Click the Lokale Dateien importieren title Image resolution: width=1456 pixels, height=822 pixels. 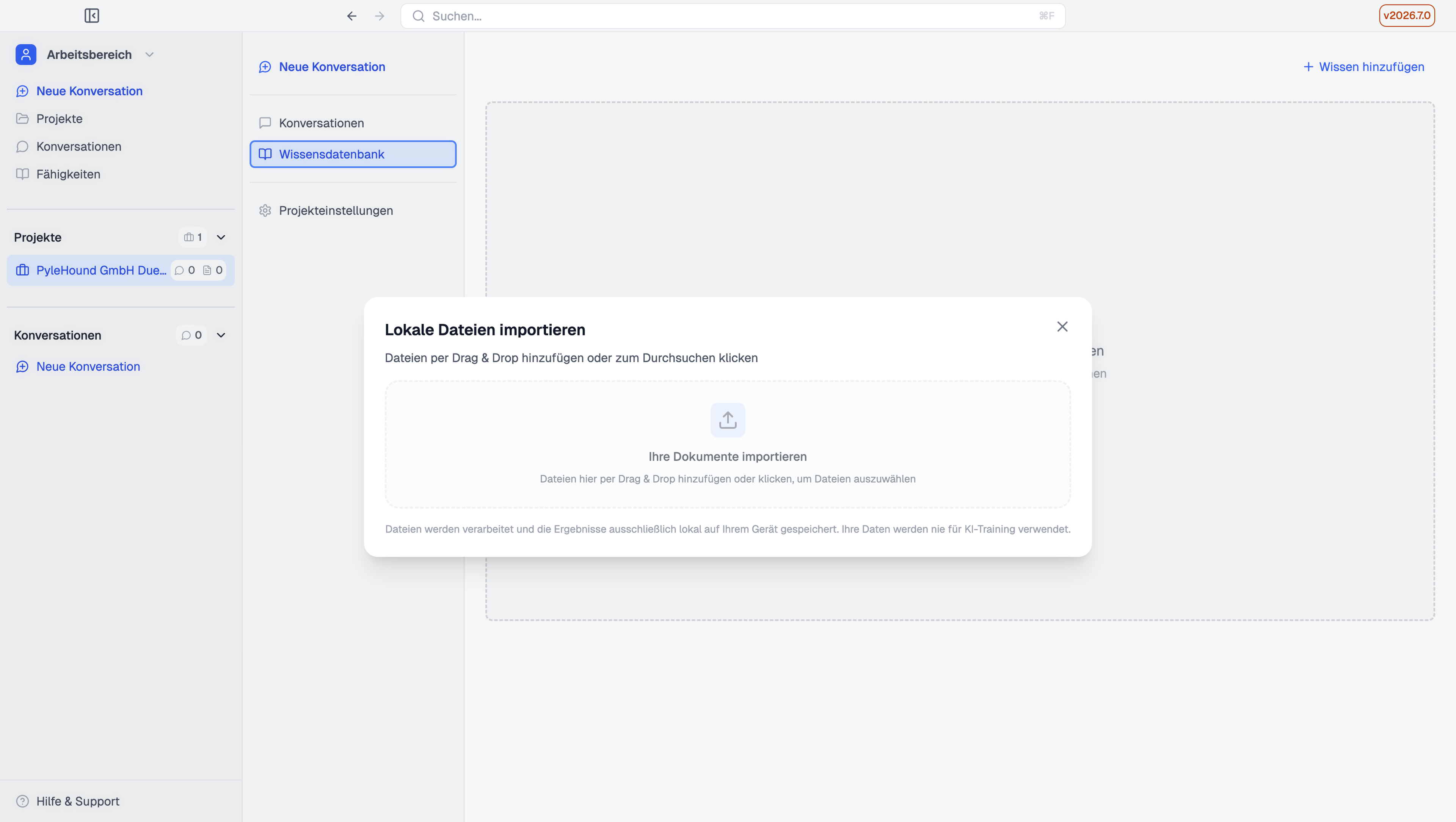click(485, 330)
